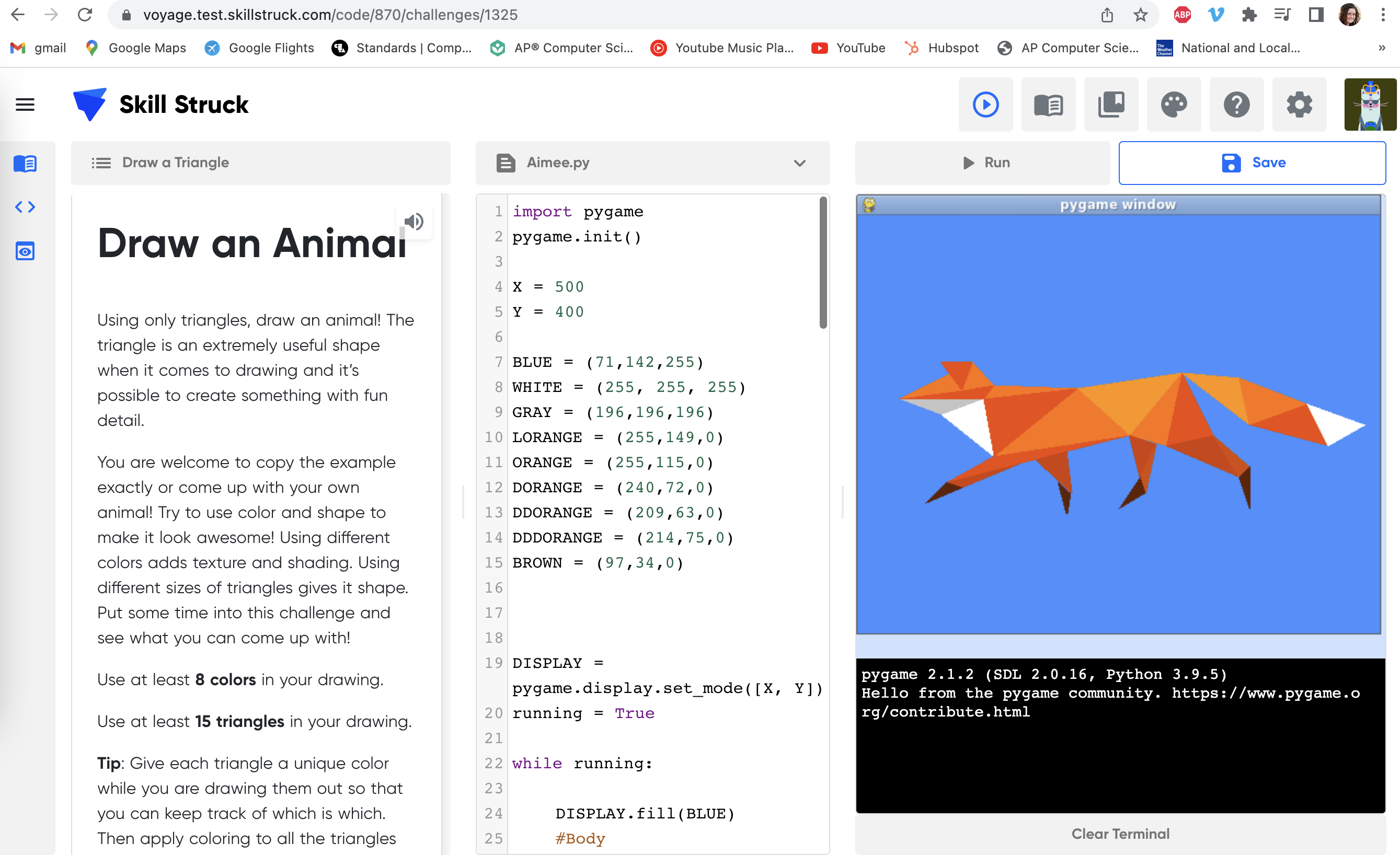The image size is (1400, 855).
Task: Open the Chrome extensions puzzle icon
Action: click(x=1249, y=15)
